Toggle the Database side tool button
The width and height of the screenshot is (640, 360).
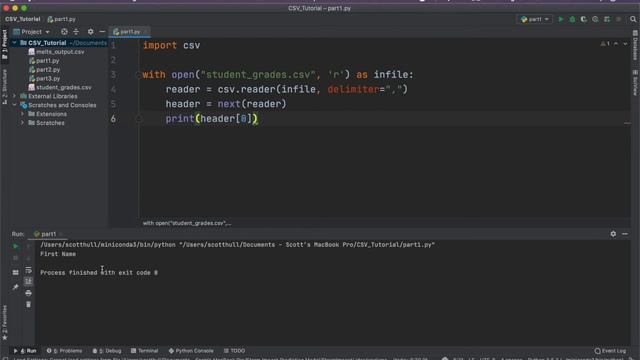(x=635, y=45)
